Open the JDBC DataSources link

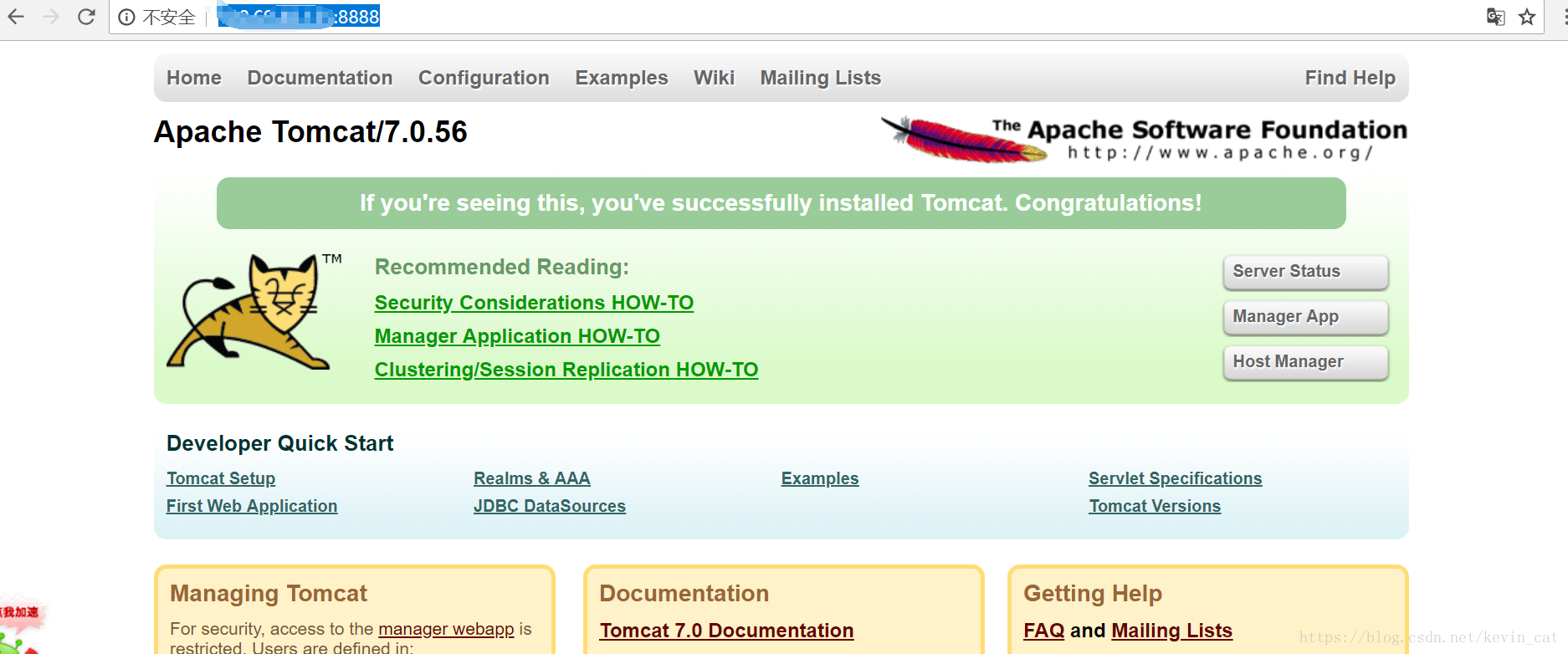click(550, 506)
